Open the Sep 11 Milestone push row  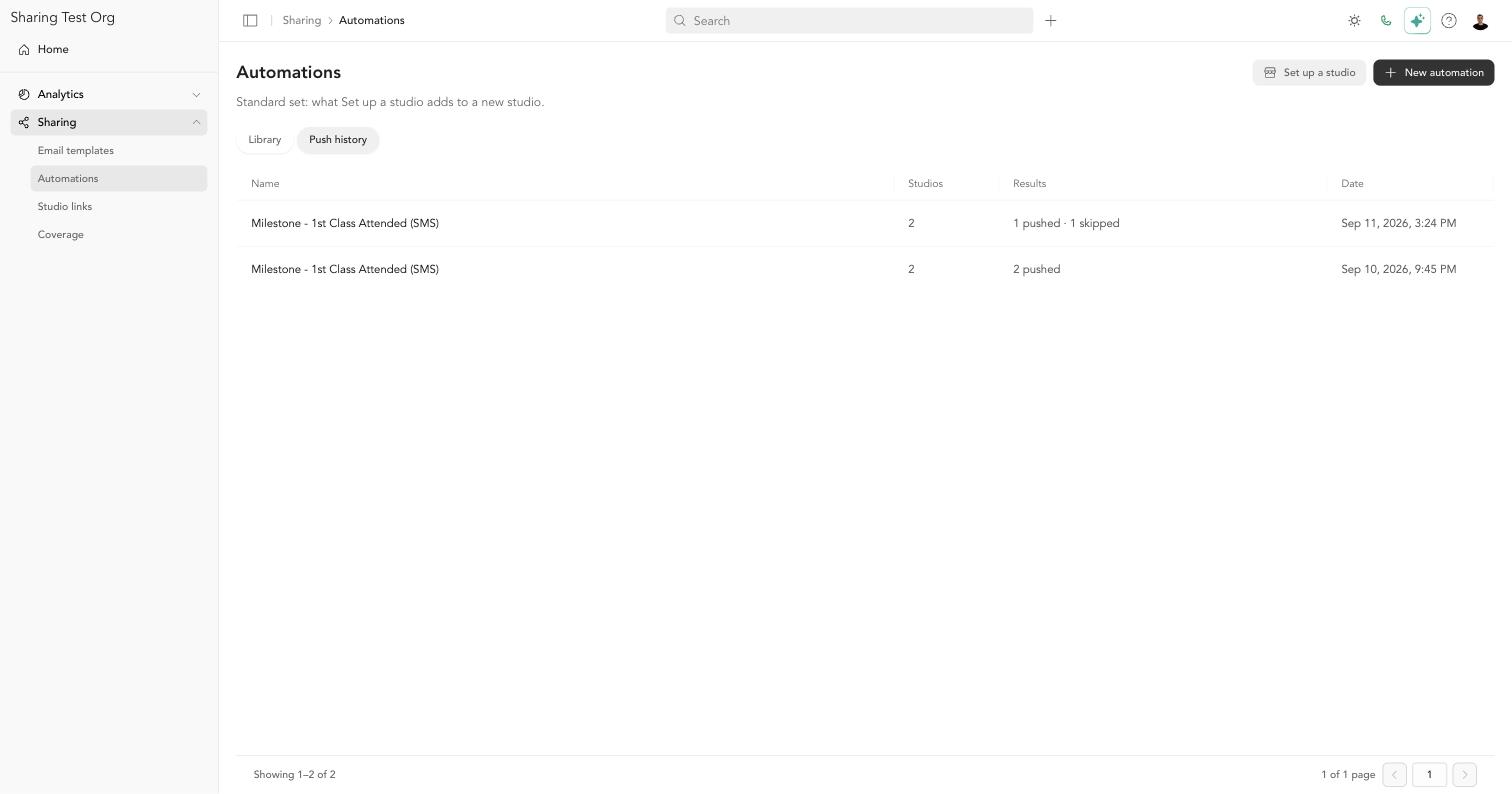865,223
